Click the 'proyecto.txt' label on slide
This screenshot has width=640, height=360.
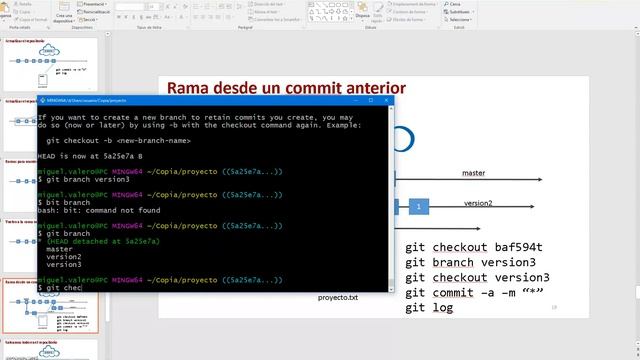pyautogui.click(x=338, y=298)
